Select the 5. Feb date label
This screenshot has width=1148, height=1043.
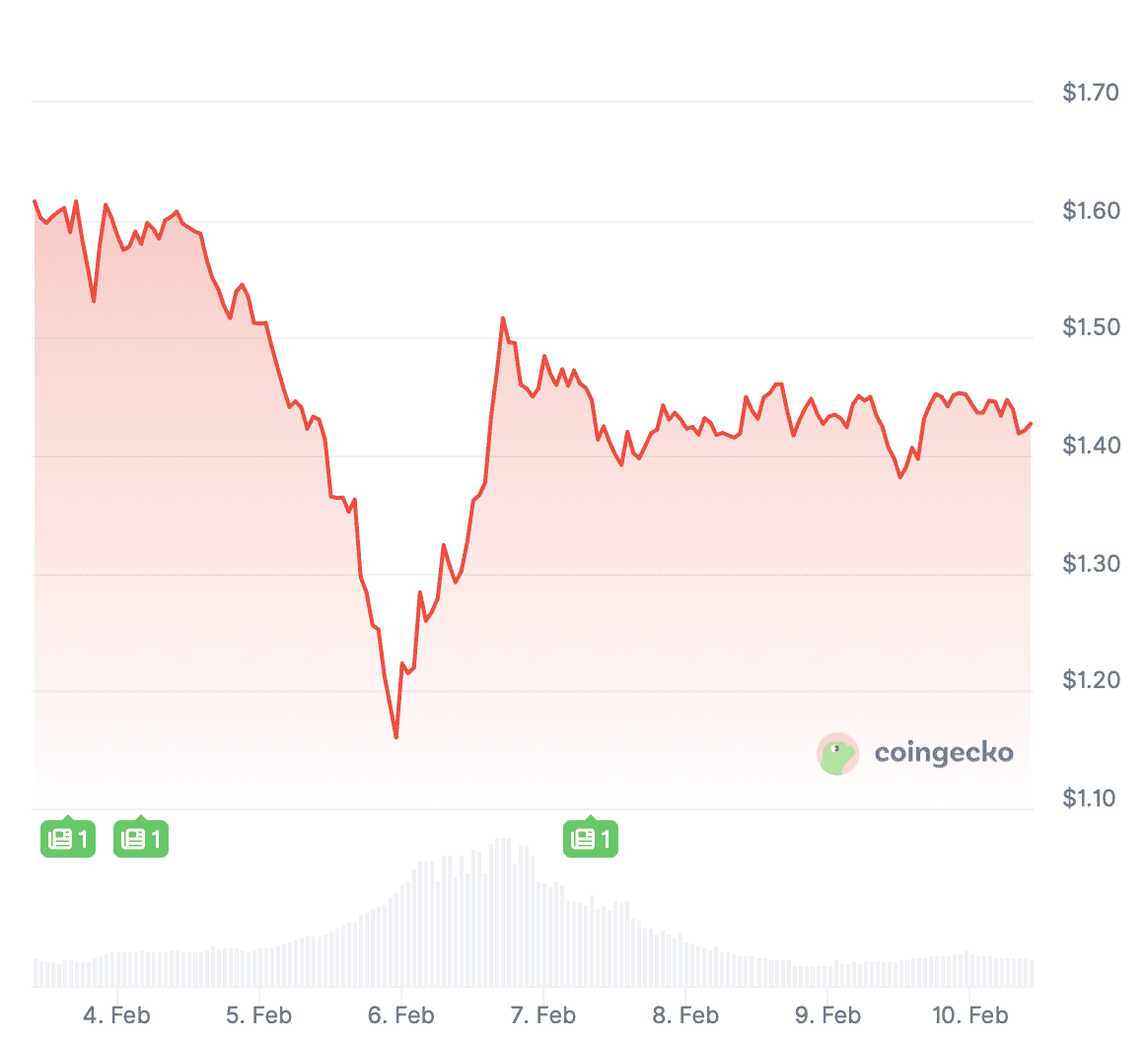(x=258, y=1014)
